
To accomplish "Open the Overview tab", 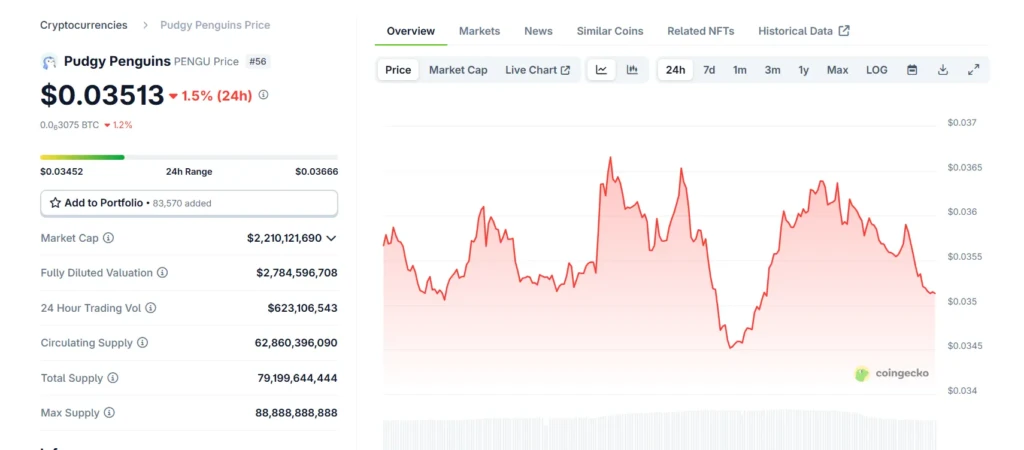I will (x=411, y=31).
